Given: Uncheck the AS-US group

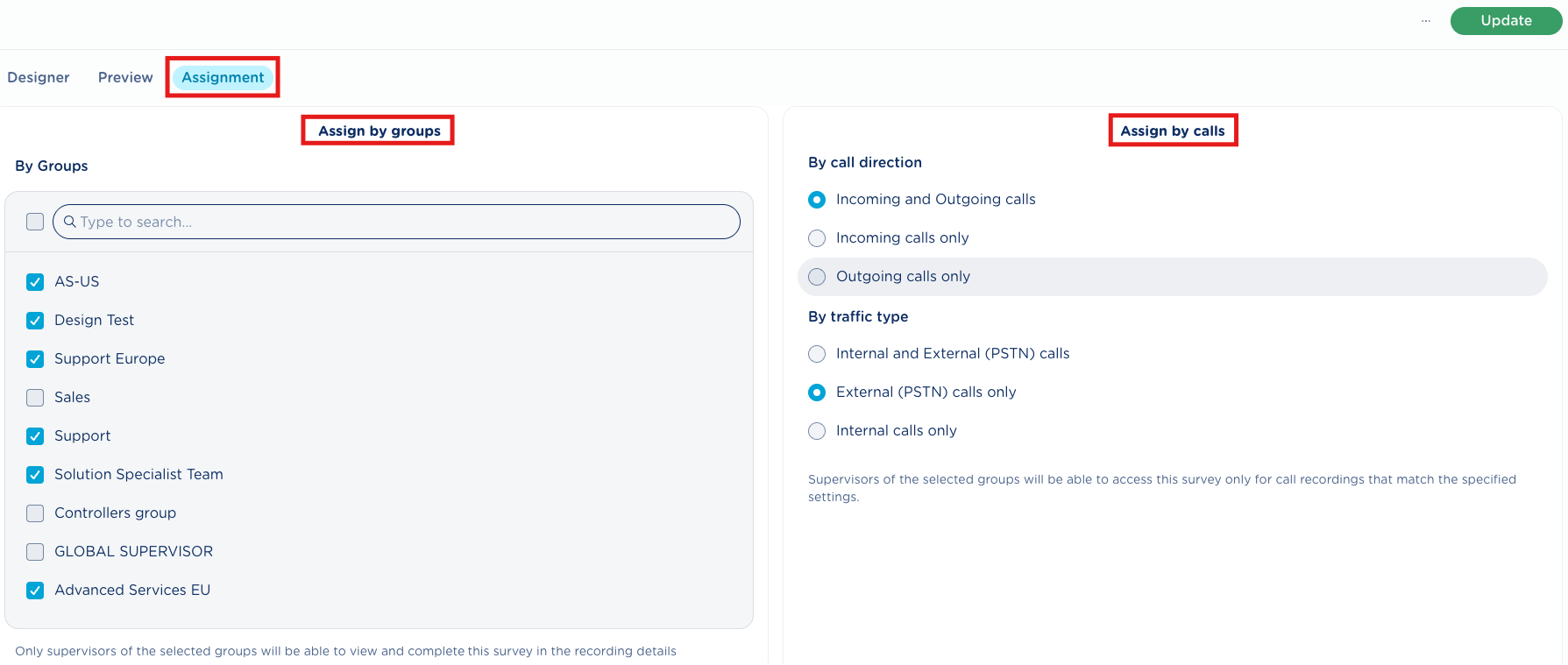Looking at the screenshot, I should point(35,282).
